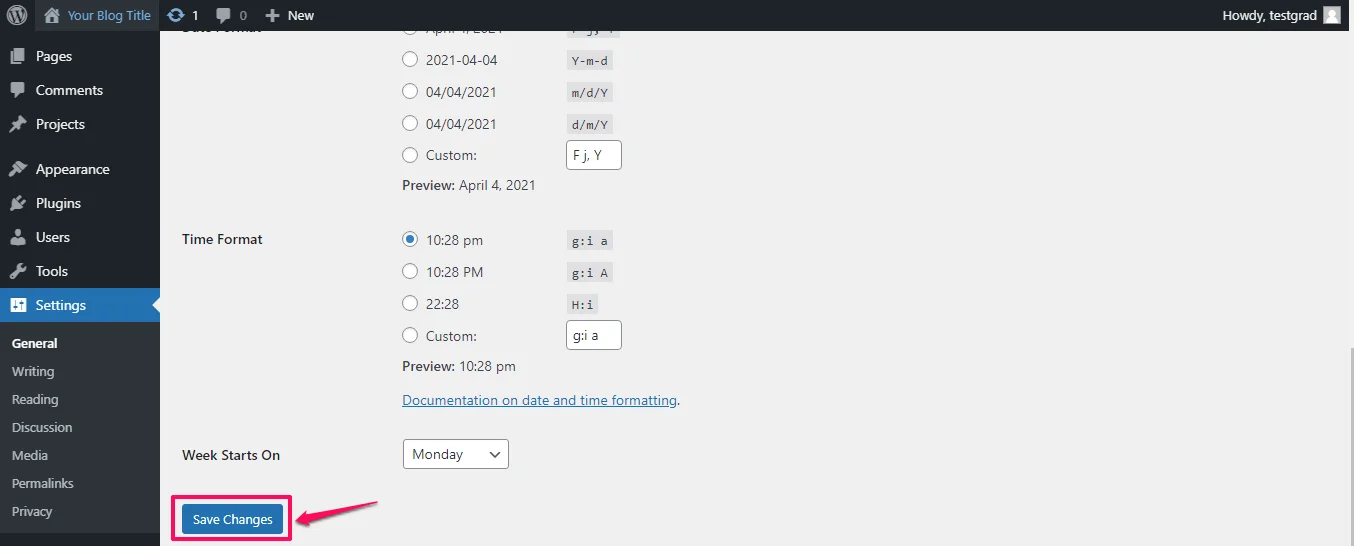Open Documentation on date and time formatting link
The image size is (1354, 546).
[x=539, y=400]
